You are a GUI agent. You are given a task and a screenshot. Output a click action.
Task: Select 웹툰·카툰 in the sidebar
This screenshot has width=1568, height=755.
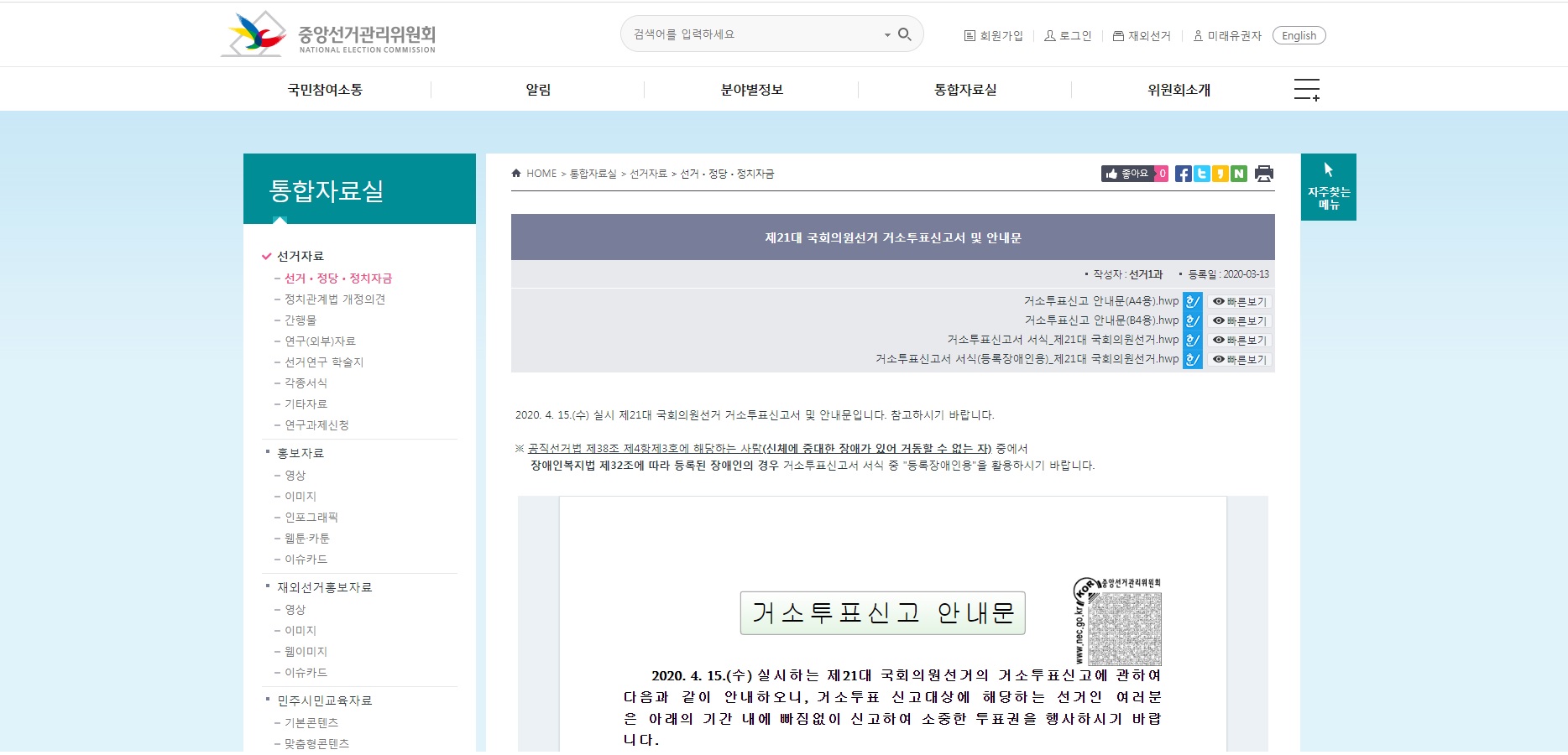pos(306,538)
